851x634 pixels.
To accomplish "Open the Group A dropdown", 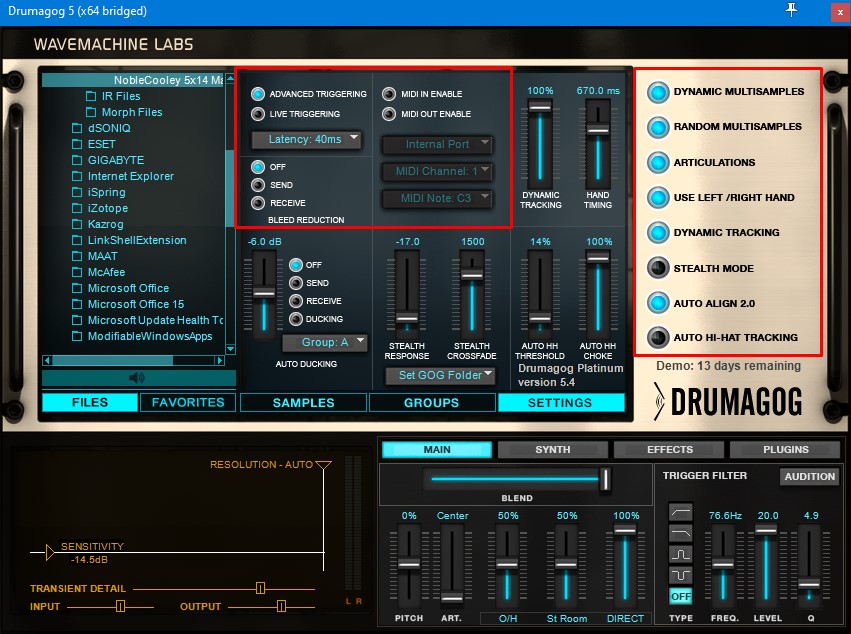I will coord(325,343).
